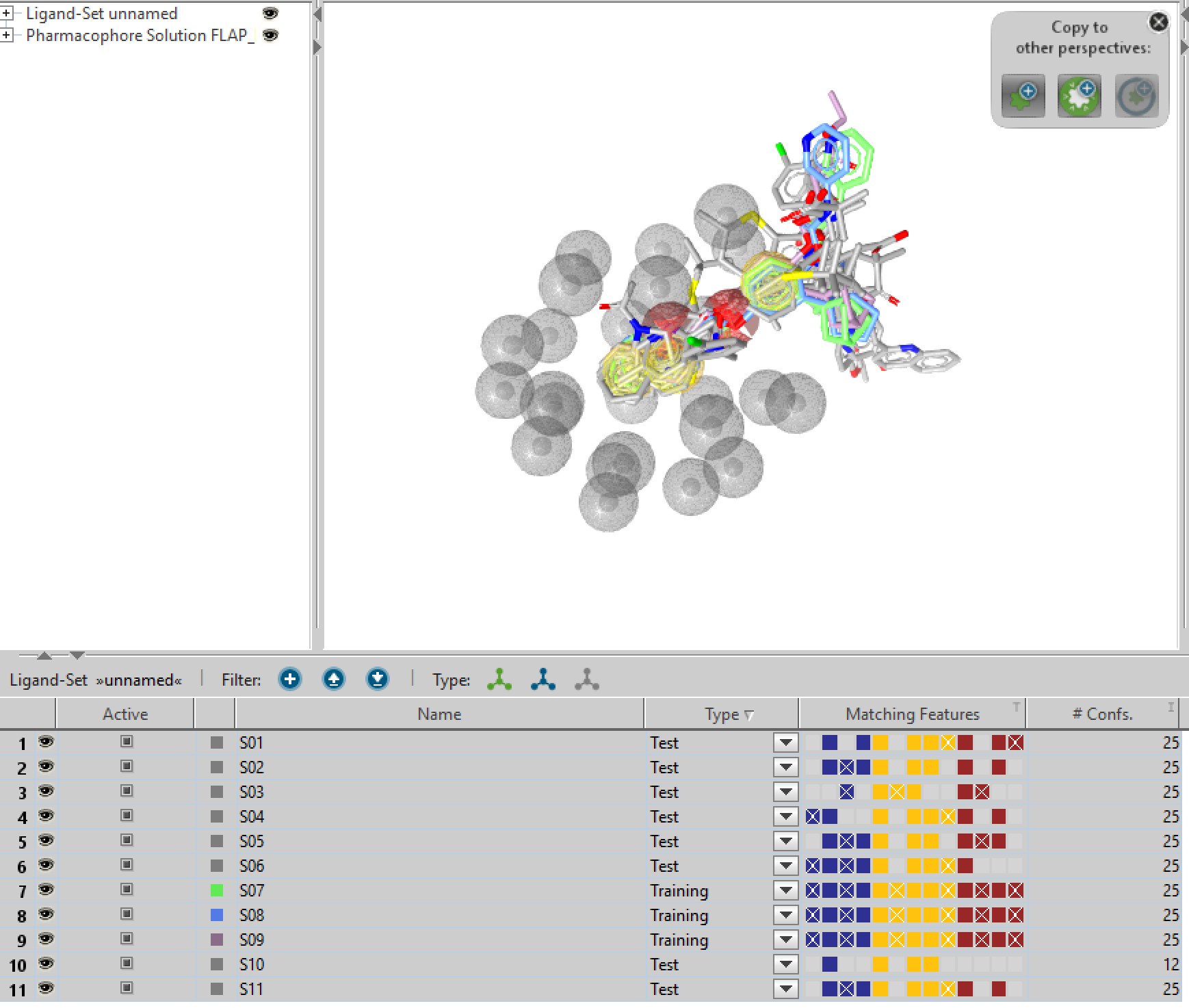1189x1008 pixels.
Task: Select the S10 ligand row name
Action: 252,964
